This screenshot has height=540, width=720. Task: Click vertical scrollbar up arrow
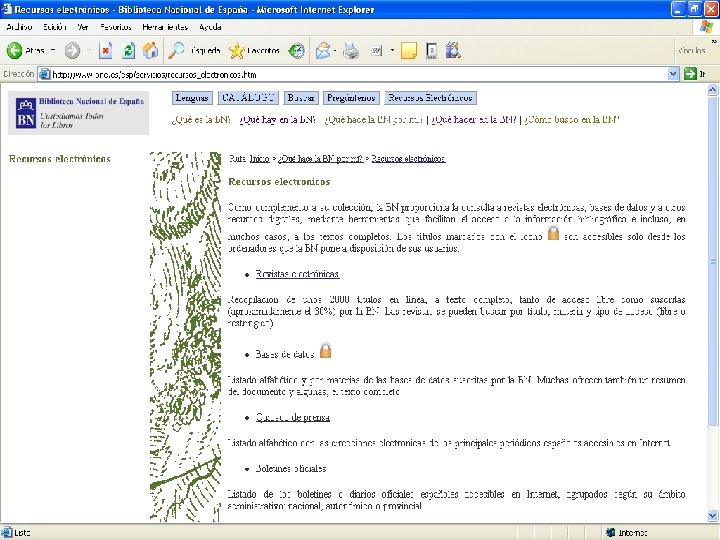point(712,90)
